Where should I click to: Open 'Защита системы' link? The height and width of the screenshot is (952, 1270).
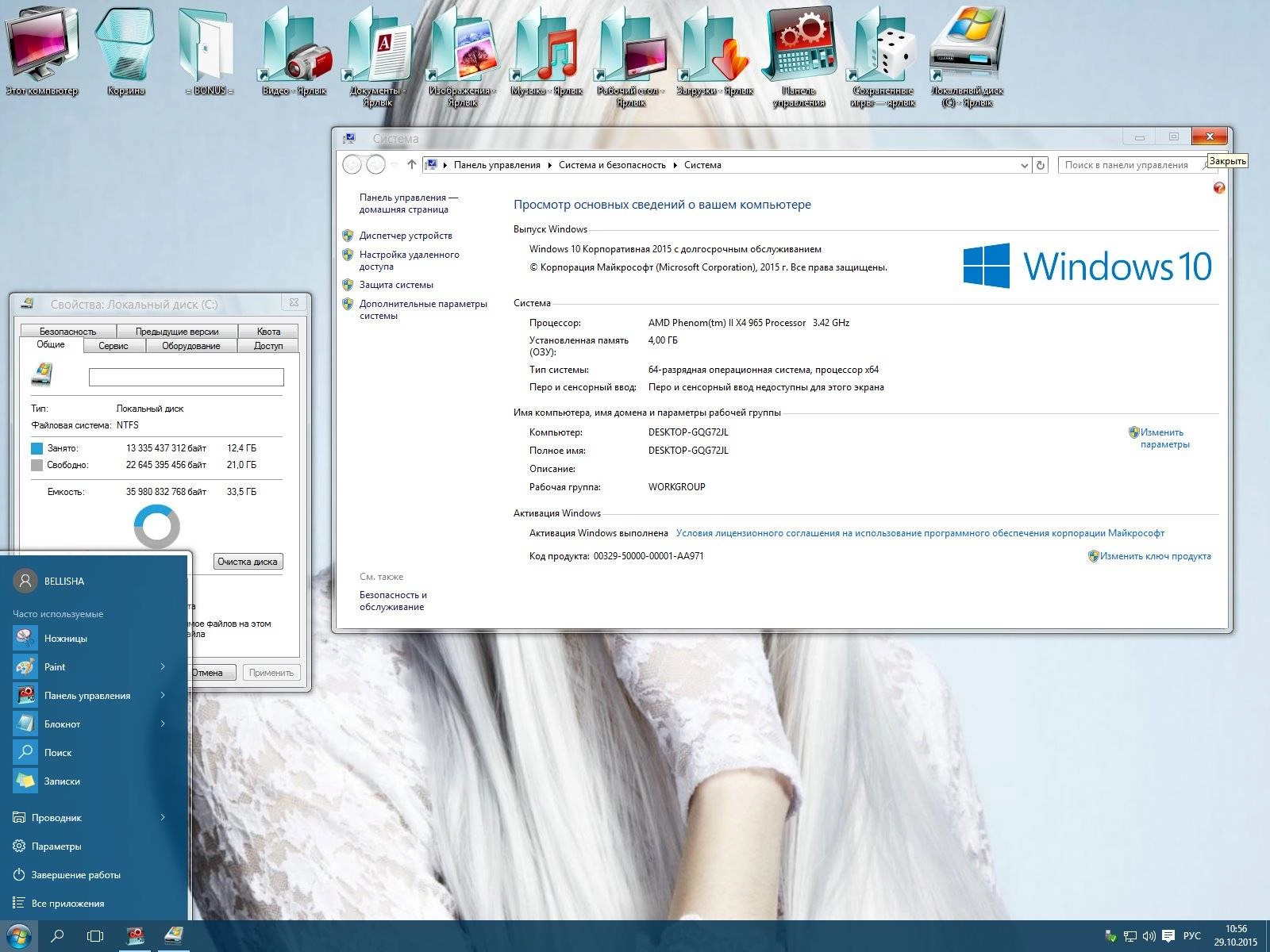396,285
